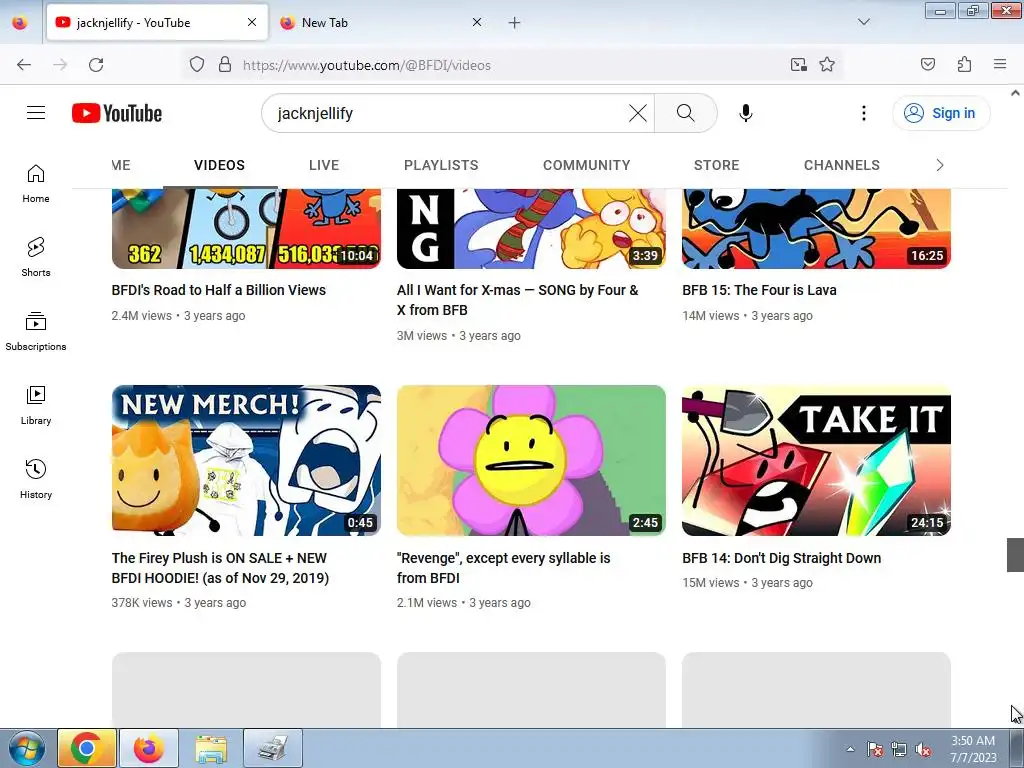Start voice search with microphone icon
Viewport: 1024px width, 768px height.
coord(745,113)
